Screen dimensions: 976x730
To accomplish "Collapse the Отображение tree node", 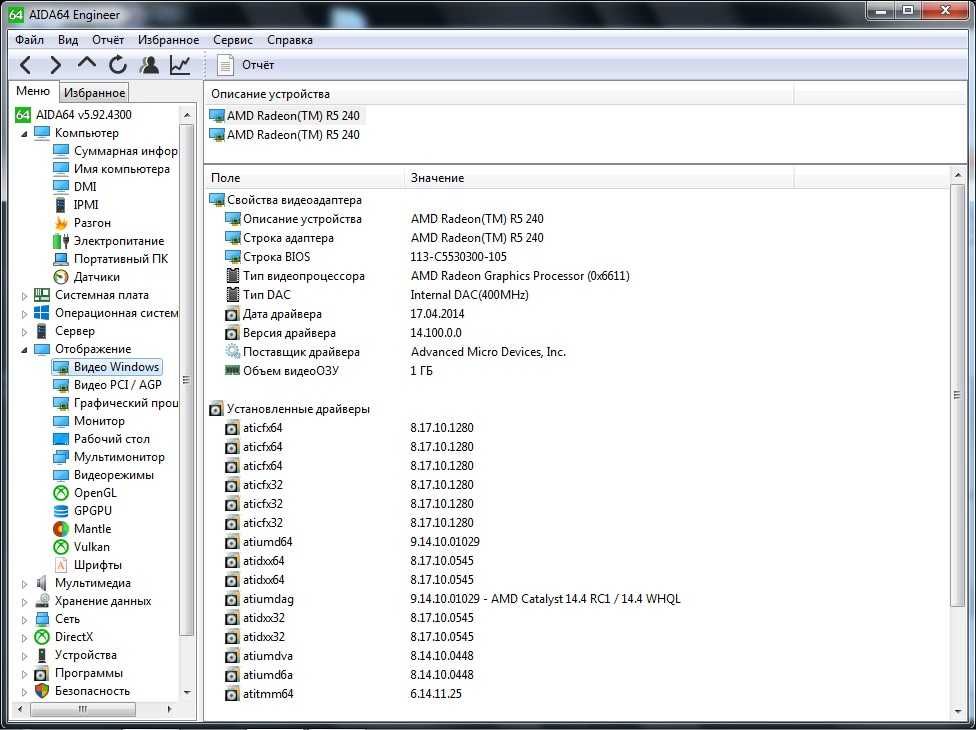I will click(24, 350).
